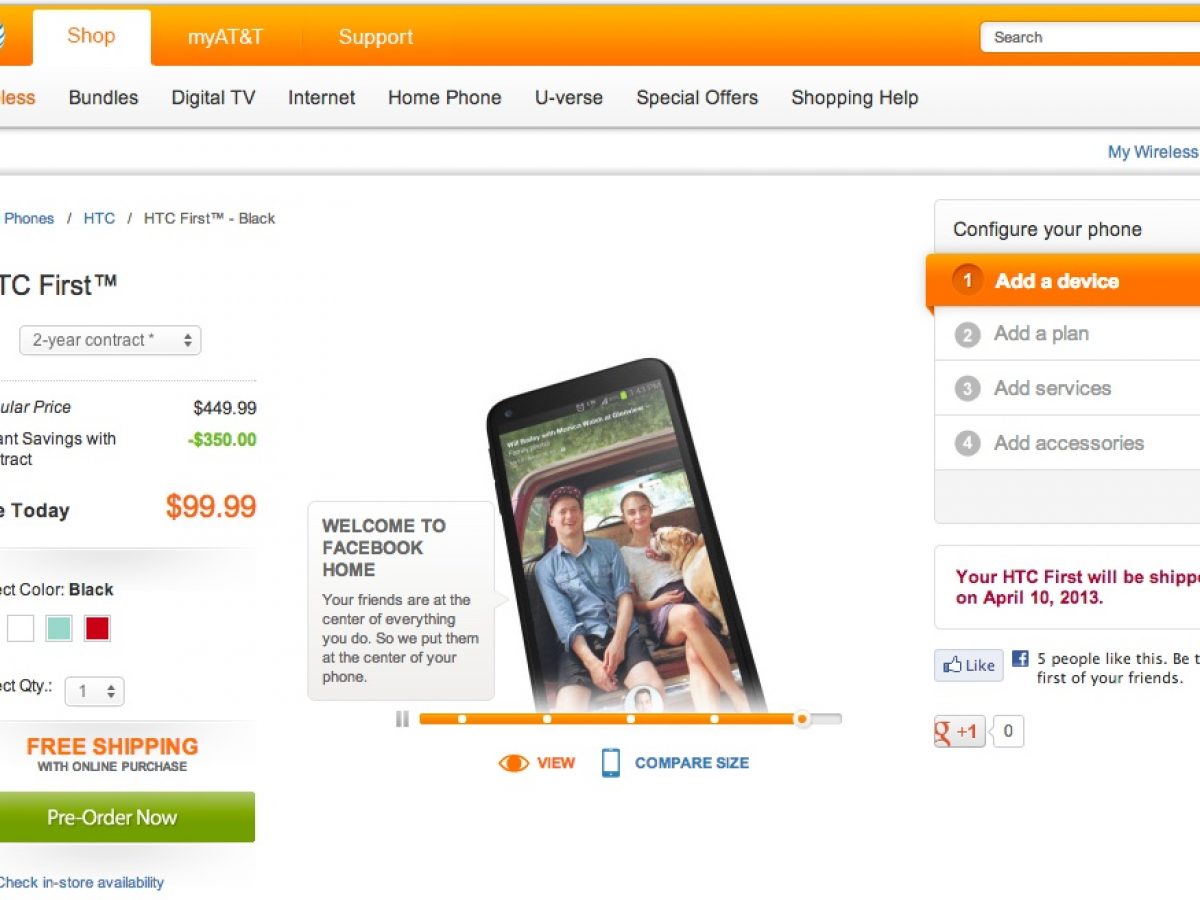The width and height of the screenshot is (1200, 900).
Task: Open the Support tab
Action: coord(375,38)
